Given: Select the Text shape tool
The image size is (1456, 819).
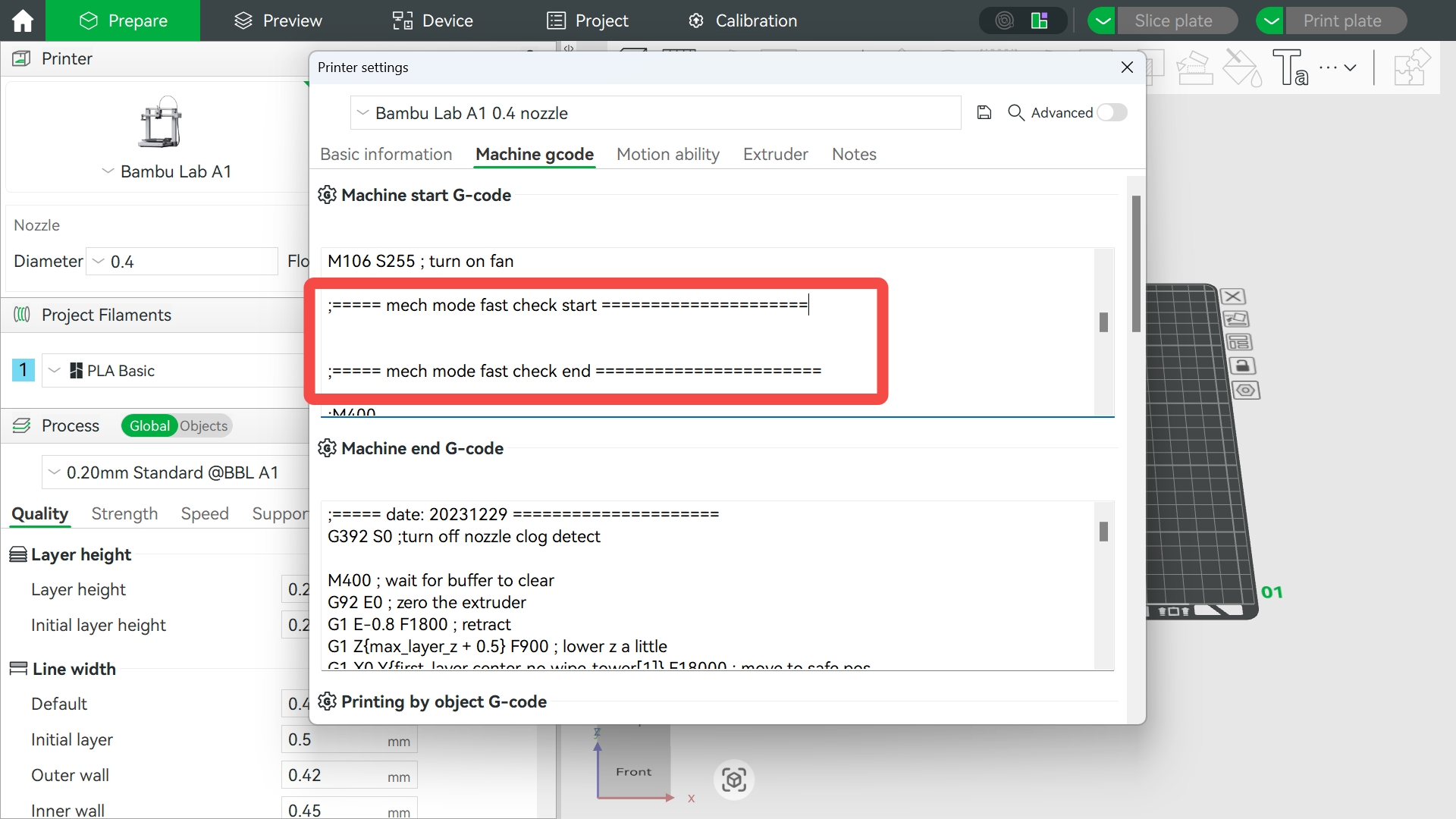Looking at the screenshot, I should click(1290, 67).
